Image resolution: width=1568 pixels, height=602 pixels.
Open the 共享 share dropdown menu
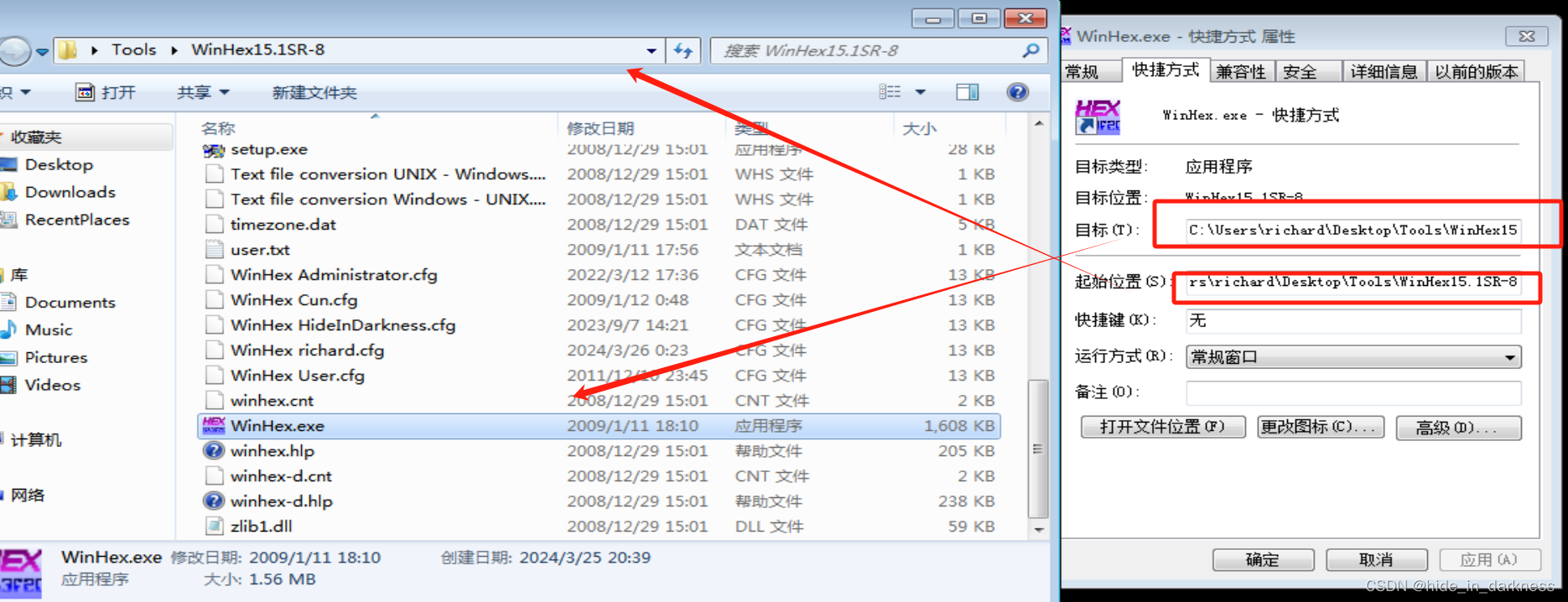203,92
